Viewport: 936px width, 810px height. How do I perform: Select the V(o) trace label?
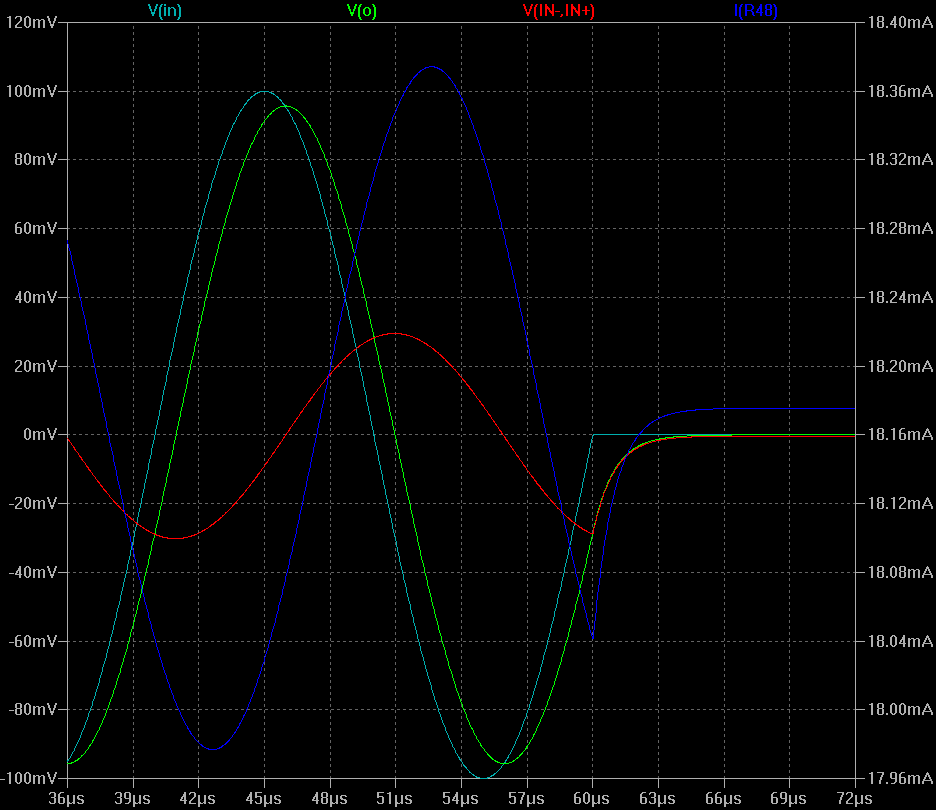coord(362,11)
